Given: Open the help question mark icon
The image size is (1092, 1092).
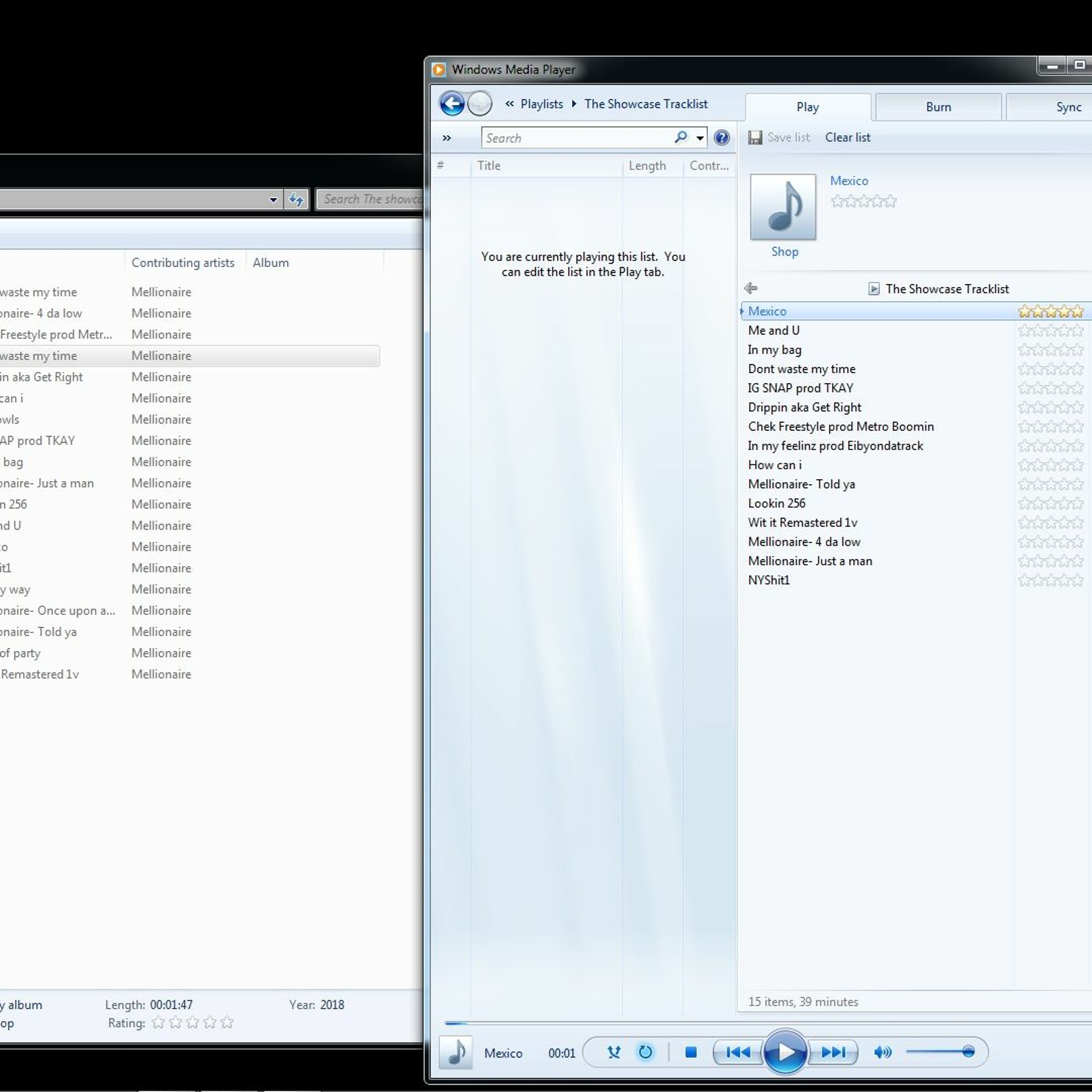Looking at the screenshot, I should [722, 137].
